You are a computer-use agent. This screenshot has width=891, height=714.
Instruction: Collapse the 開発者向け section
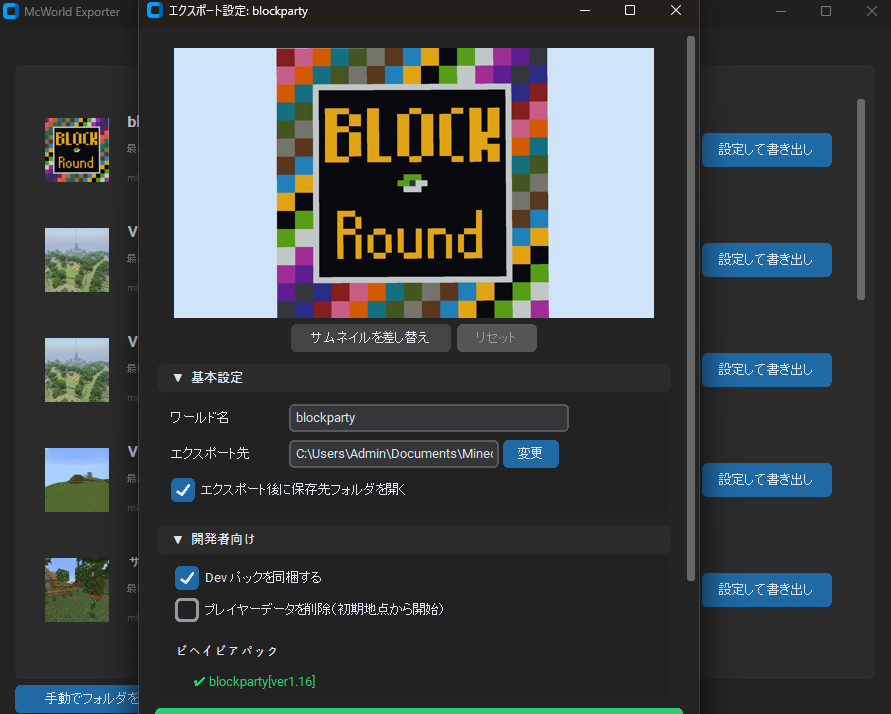pyautogui.click(x=178, y=540)
